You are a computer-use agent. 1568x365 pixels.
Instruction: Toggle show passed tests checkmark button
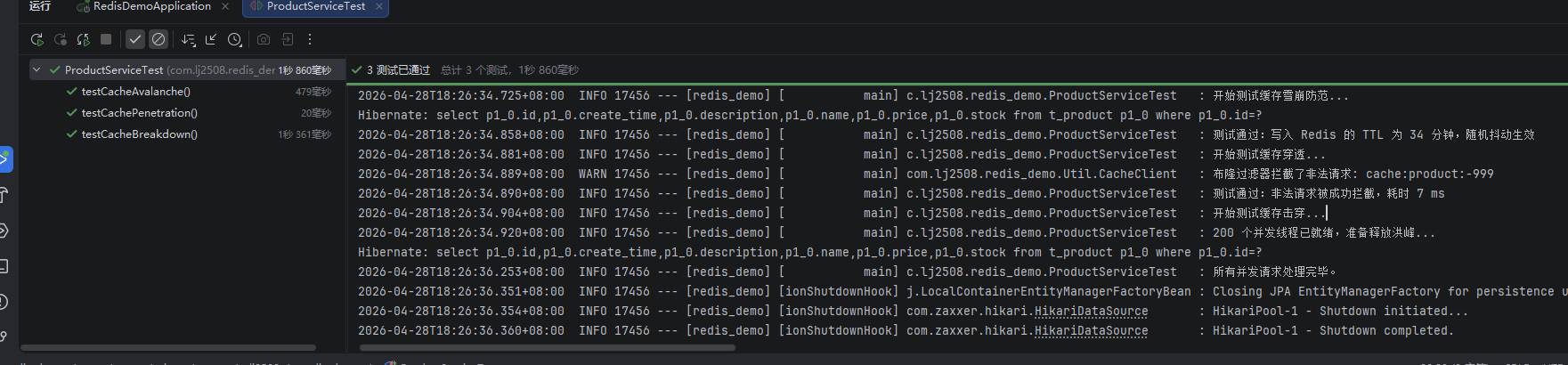pyautogui.click(x=134, y=39)
